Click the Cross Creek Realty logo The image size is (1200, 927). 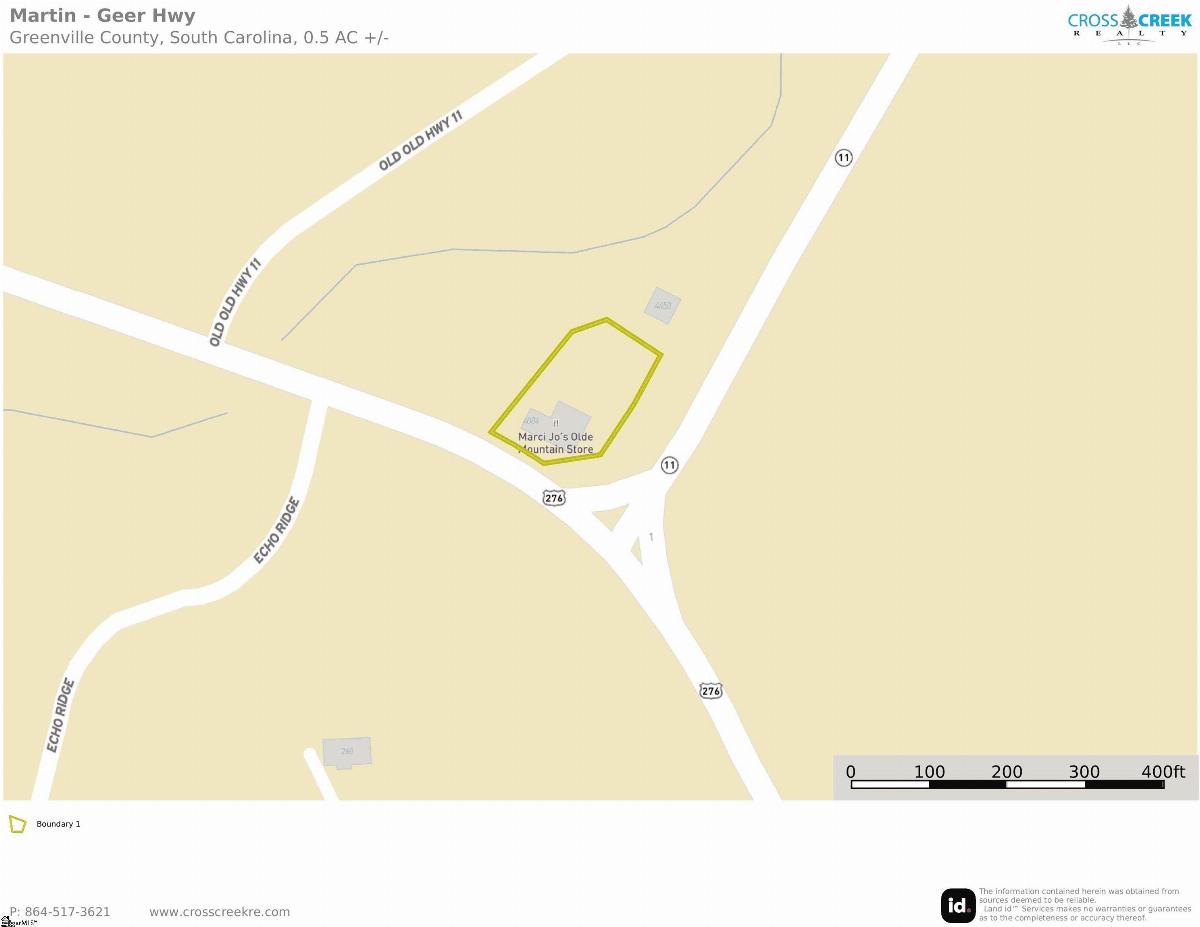(x=1130, y=24)
